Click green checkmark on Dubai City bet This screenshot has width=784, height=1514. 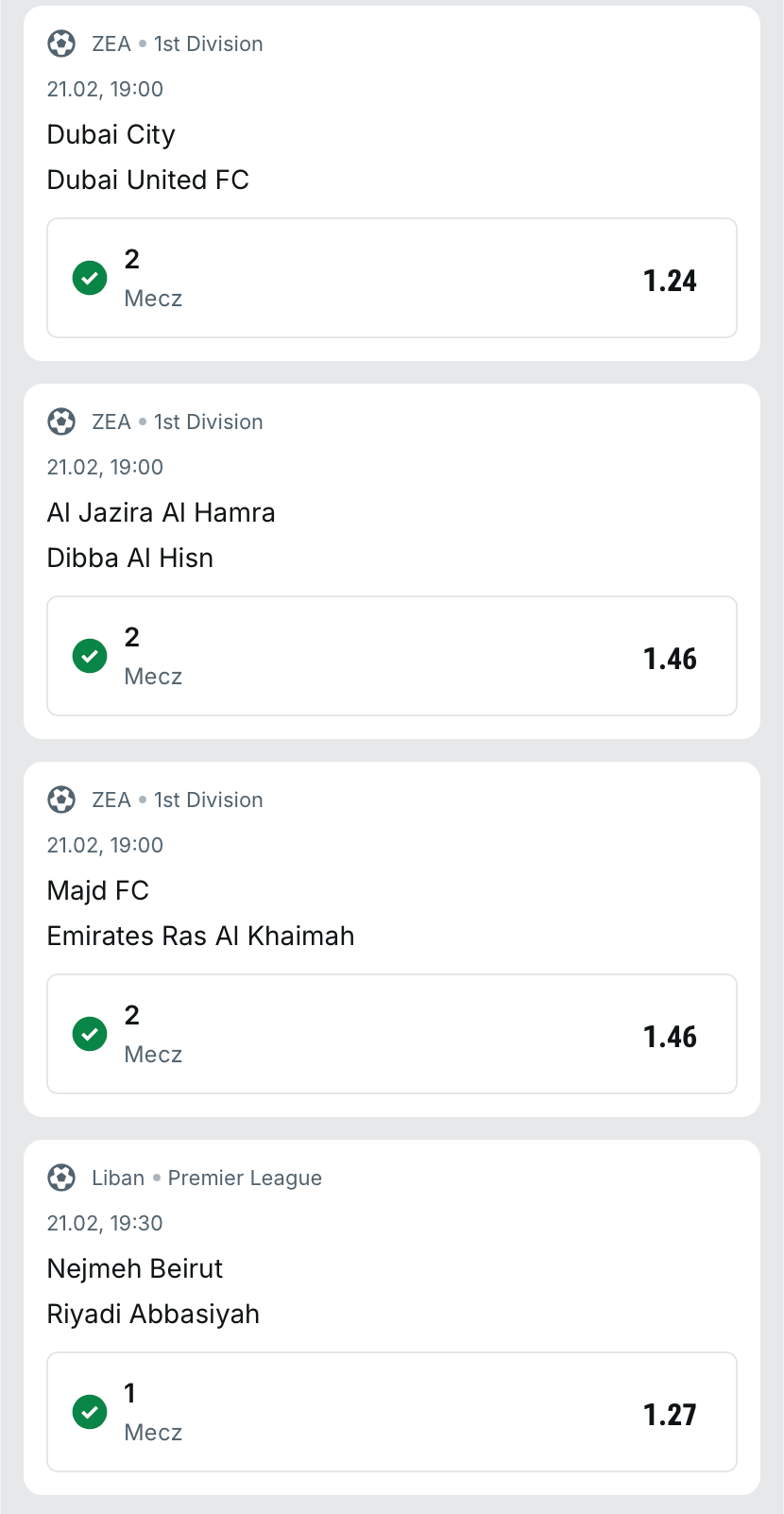pos(90,278)
